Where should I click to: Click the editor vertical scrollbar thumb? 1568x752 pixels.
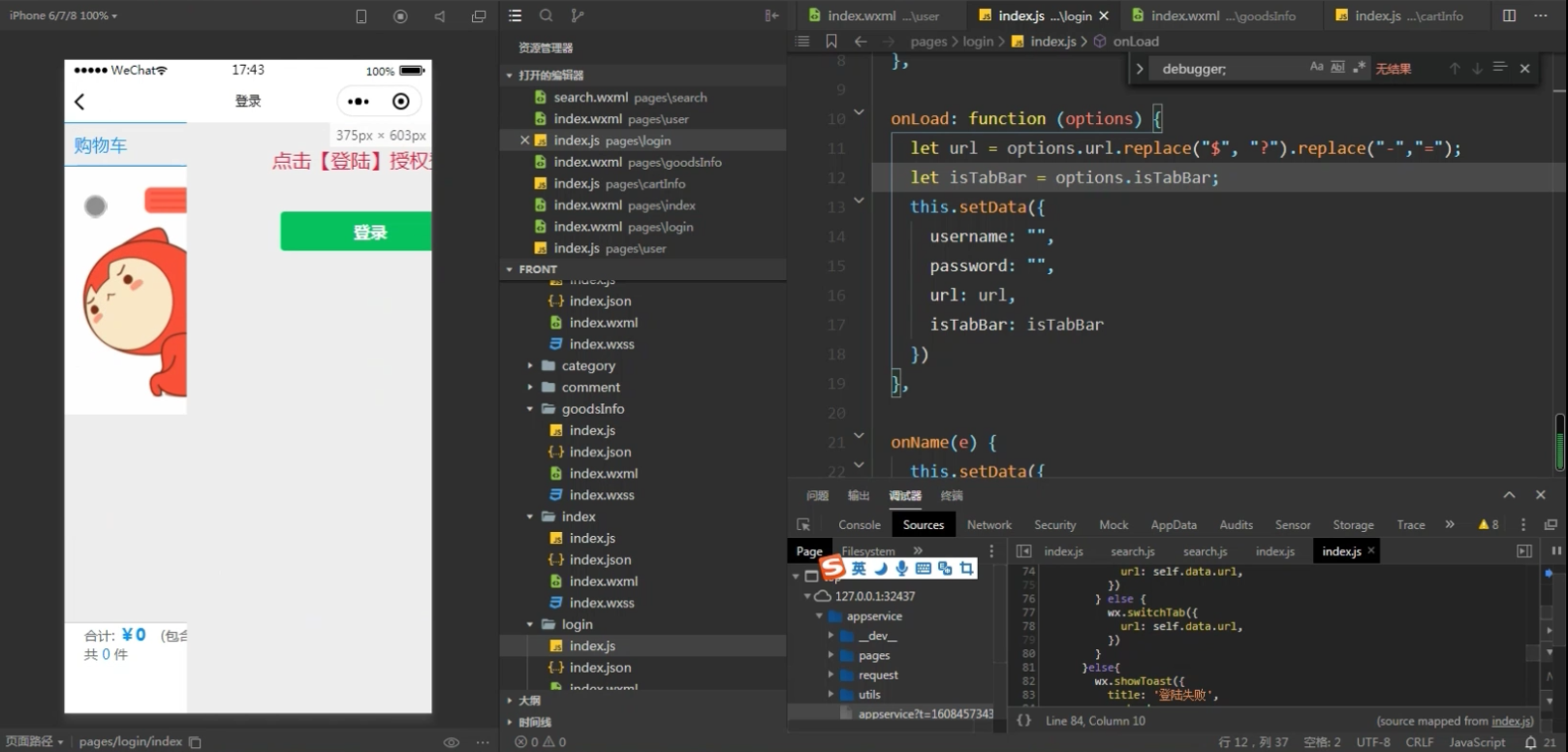pyautogui.click(x=1559, y=442)
